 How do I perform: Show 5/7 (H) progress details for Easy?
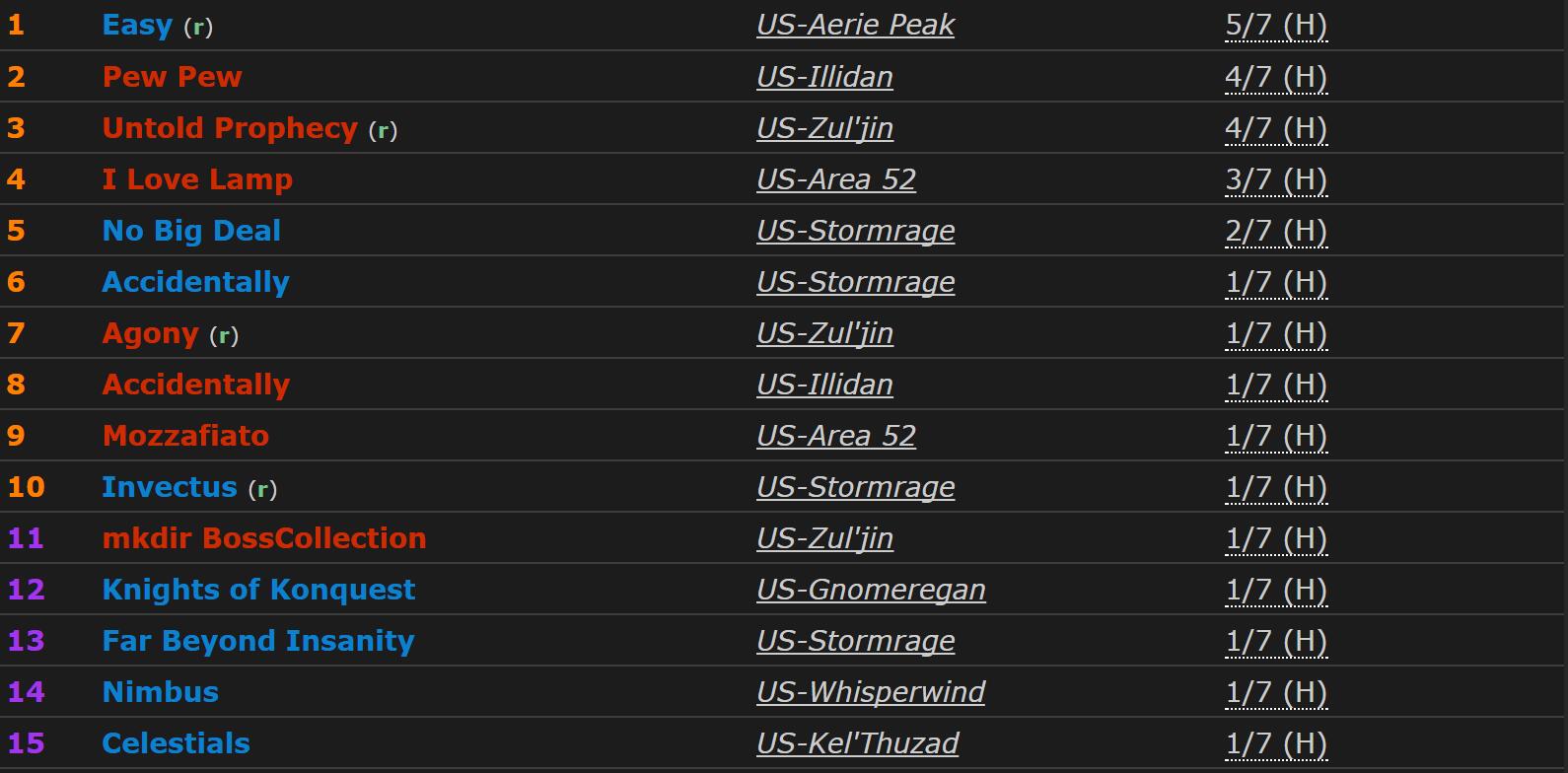pos(1276,26)
